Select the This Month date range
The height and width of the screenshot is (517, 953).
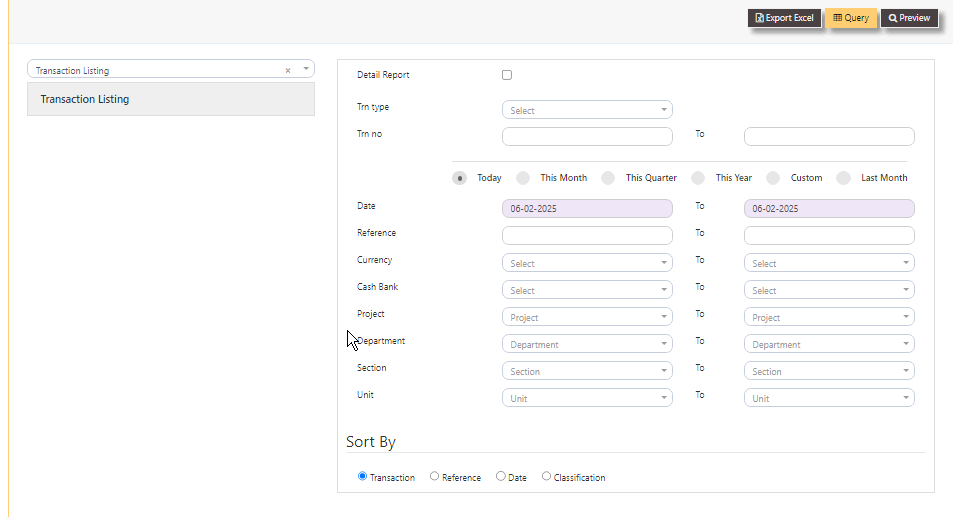pyautogui.click(x=523, y=178)
